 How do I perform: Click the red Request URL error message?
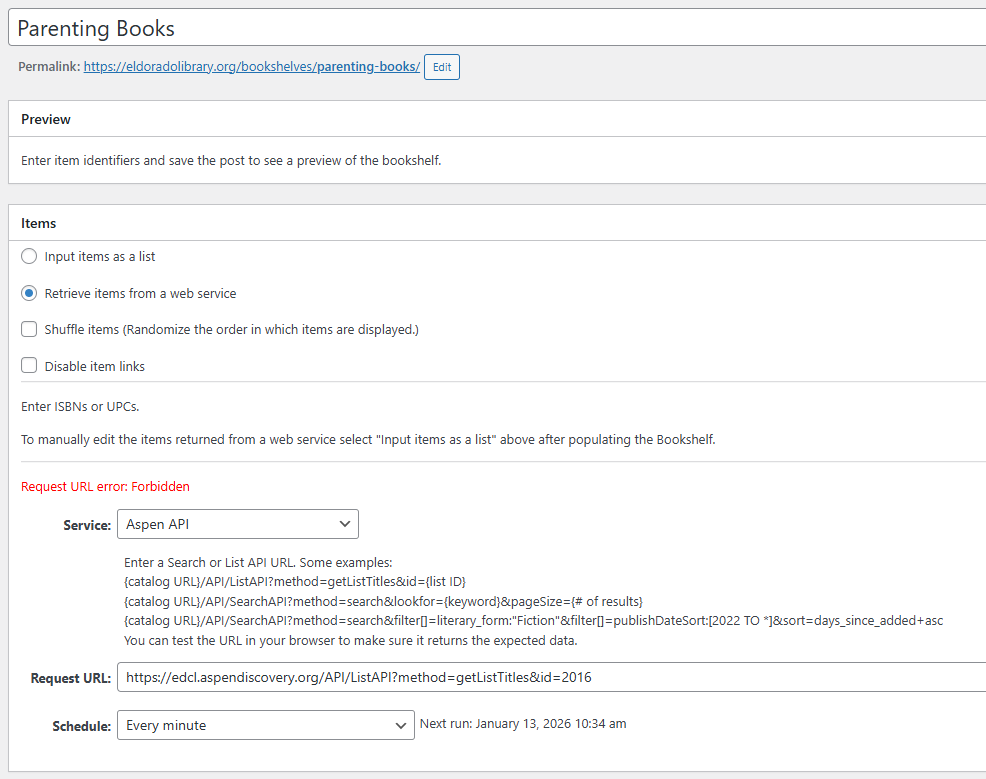click(105, 487)
